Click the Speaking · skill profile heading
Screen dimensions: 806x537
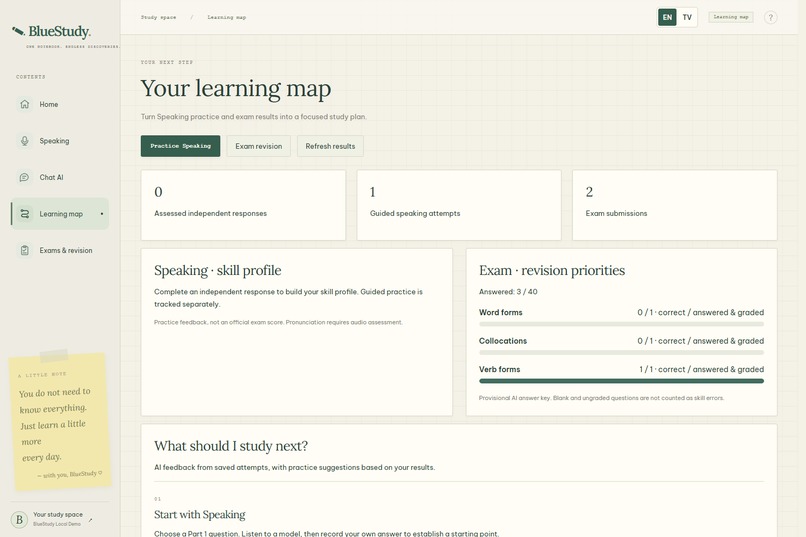(217, 270)
